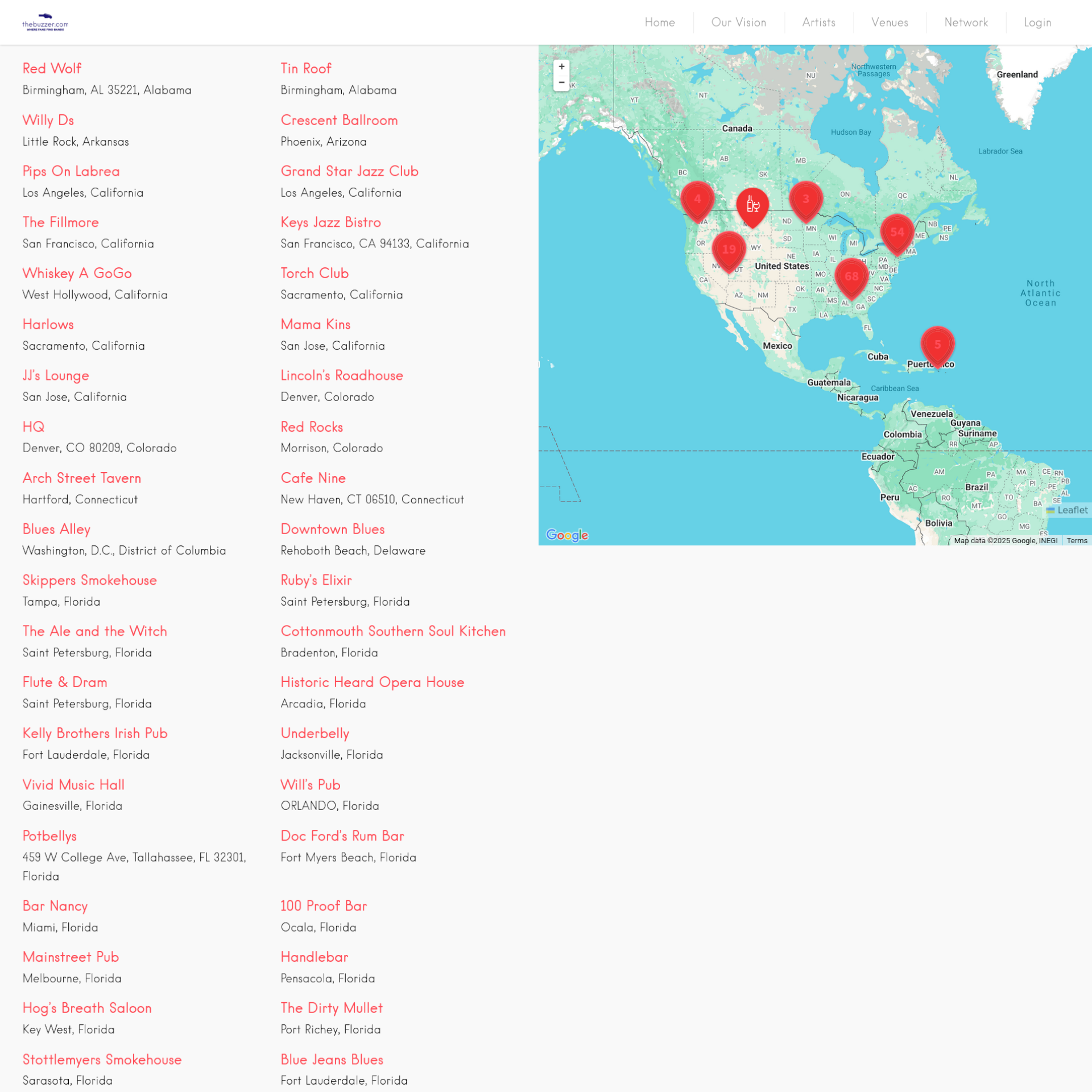The width and height of the screenshot is (1092, 1092).
Task: Click the Login menu item
Action: (1037, 23)
